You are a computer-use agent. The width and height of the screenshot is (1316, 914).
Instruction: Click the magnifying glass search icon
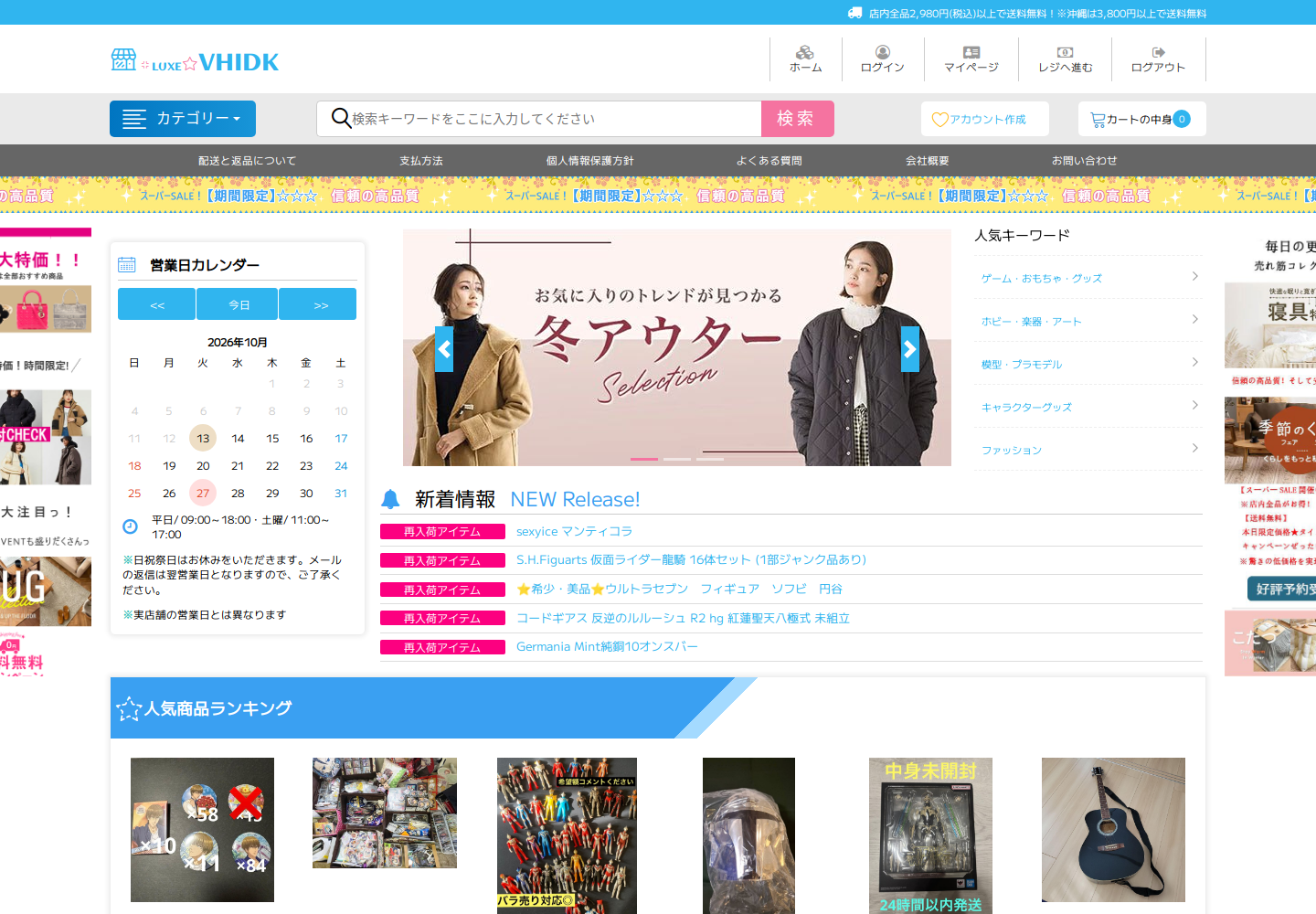click(341, 118)
